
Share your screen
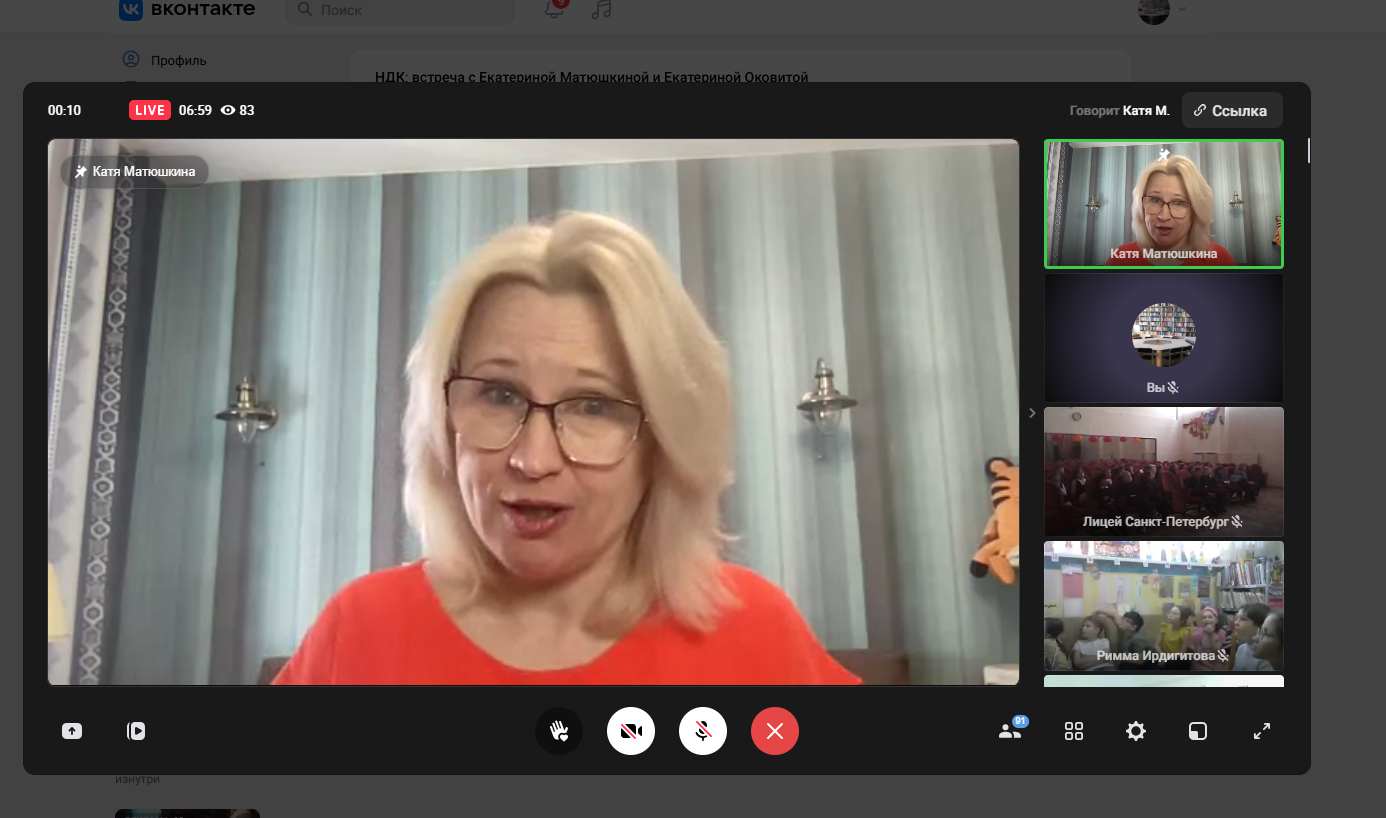[x=72, y=731]
